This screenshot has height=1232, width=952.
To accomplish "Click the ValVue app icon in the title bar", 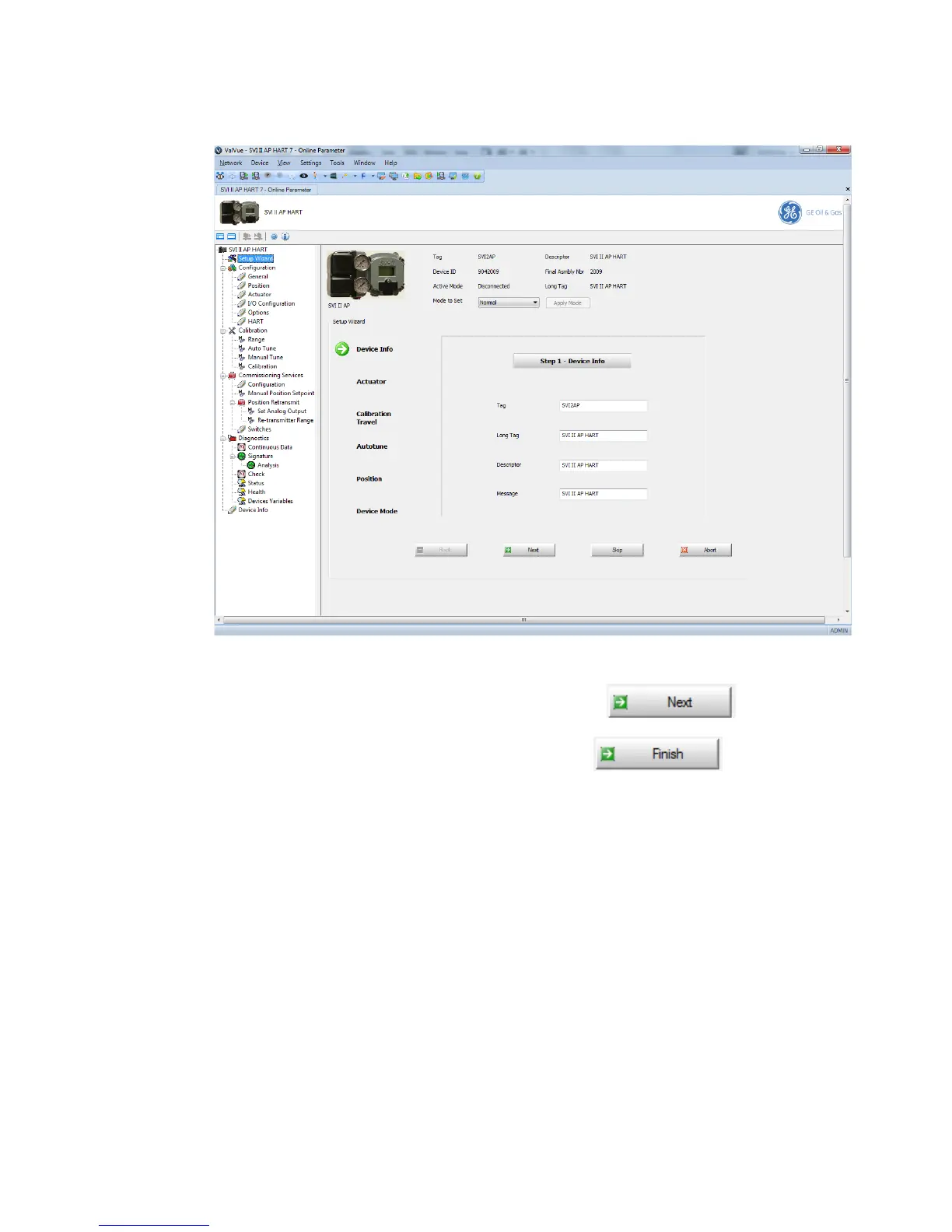I will [219, 150].
